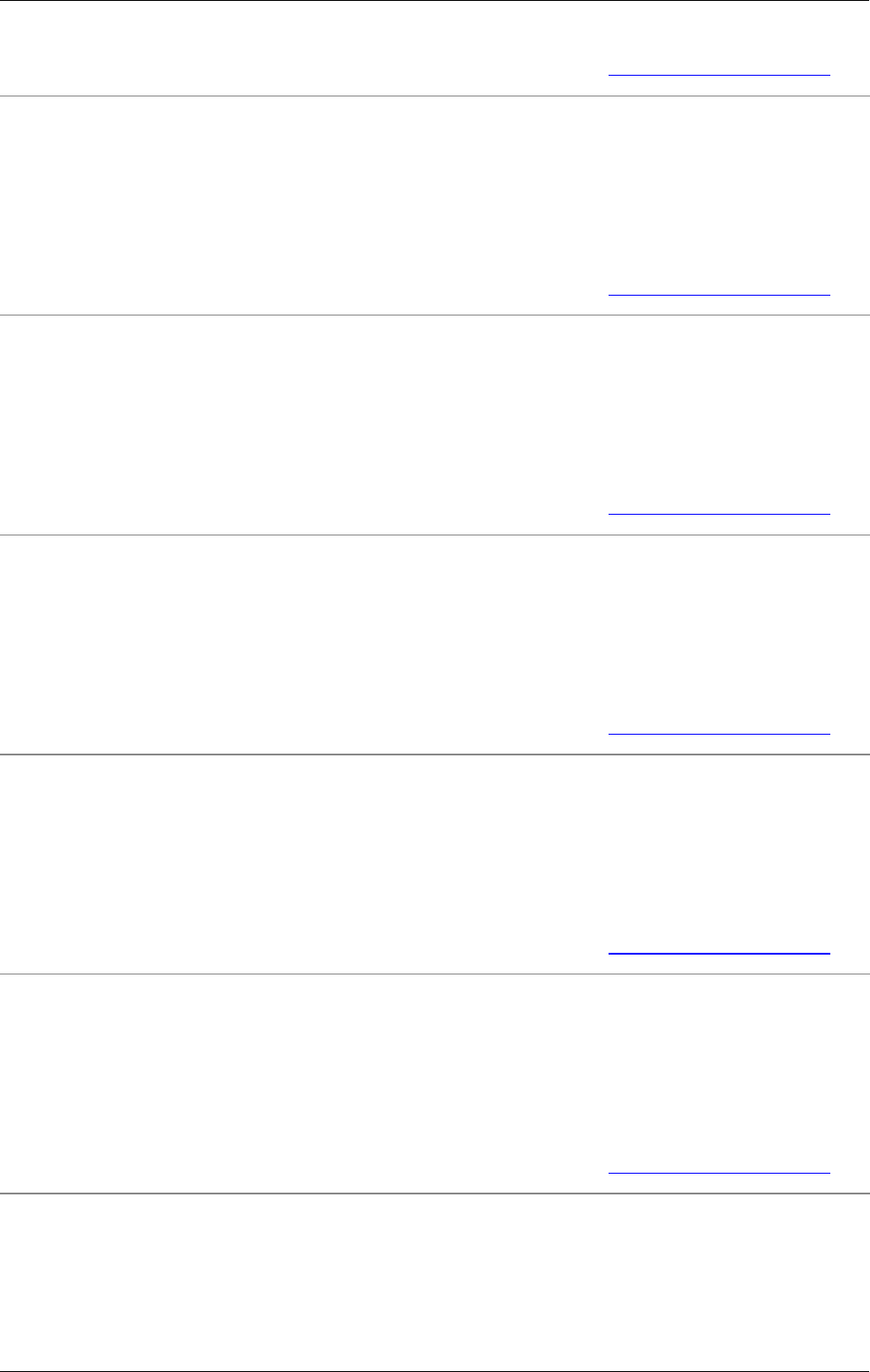Click the last empty row without a link
The image size is (870, 1372).
click(435, 1282)
